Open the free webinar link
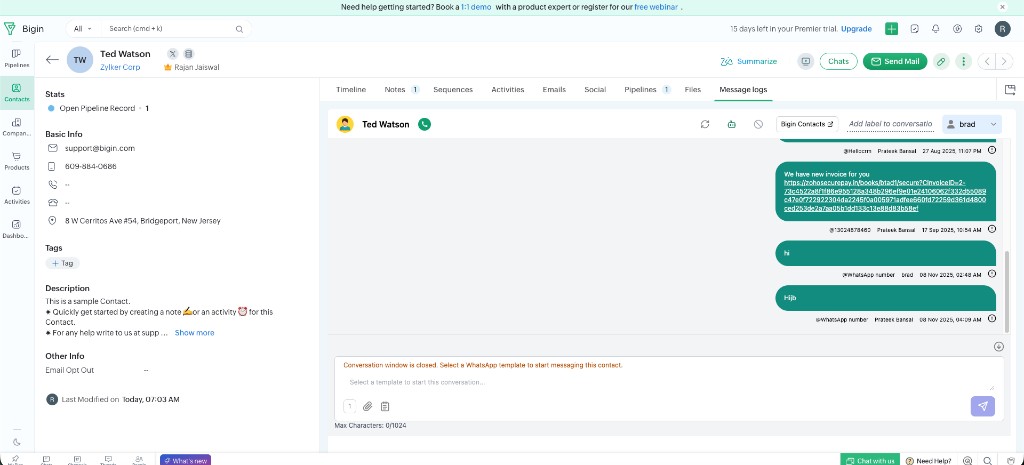This screenshot has height=465, width=1024. click(x=658, y=7)
